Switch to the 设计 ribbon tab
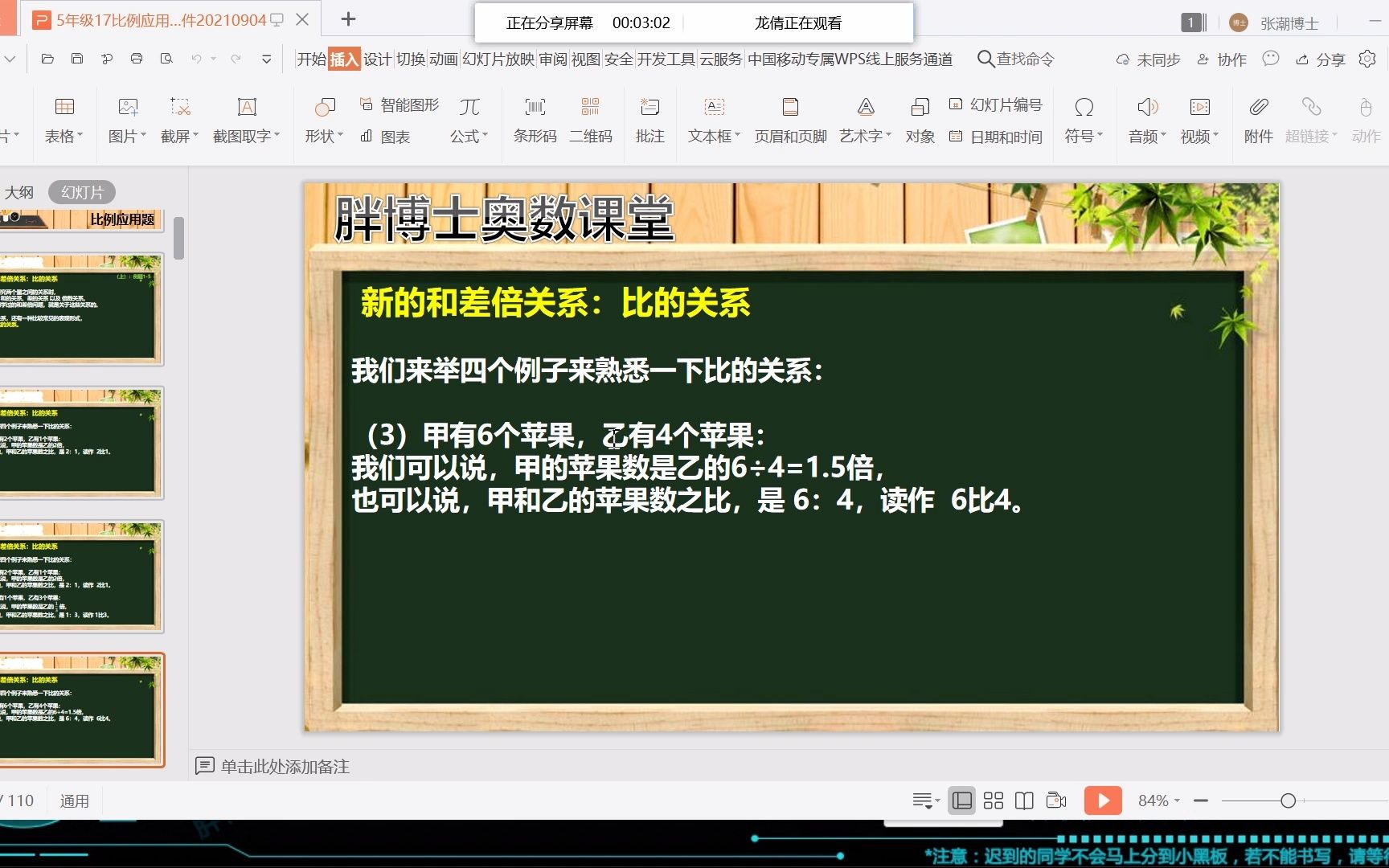 [379, 59]
